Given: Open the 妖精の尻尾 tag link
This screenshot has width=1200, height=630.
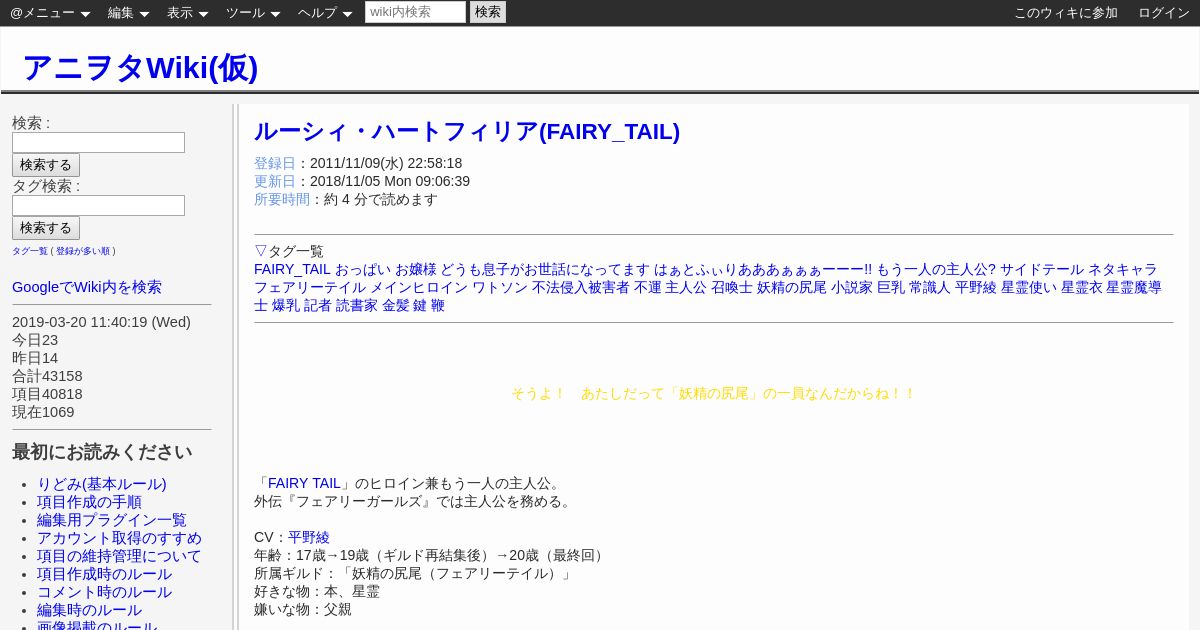Looking at the screenshot, I should 792,287.
